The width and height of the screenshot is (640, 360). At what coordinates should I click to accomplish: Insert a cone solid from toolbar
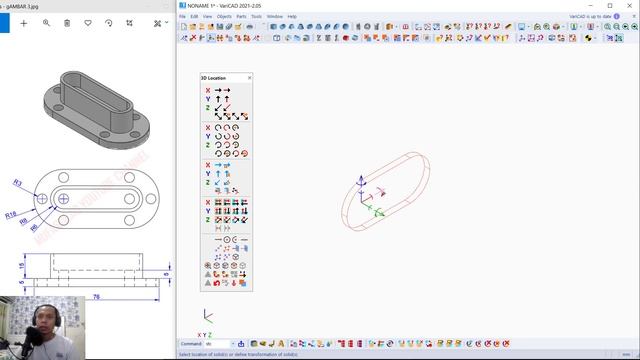291,27
